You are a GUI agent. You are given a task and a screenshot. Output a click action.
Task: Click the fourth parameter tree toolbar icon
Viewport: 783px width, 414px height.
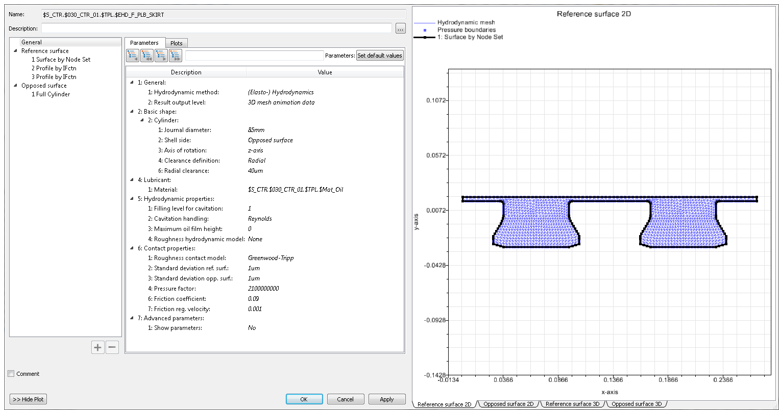click(175, 57)
